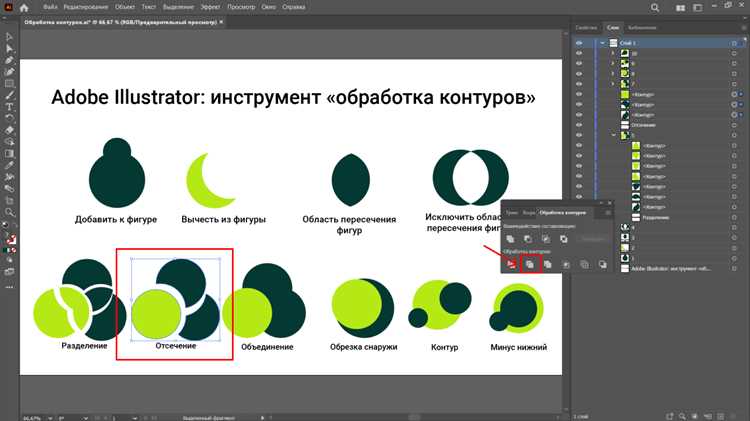This screenshot has width=750, height=421.
Task: Click Intersect shape mode icon
Action: [x=546, y=238]
